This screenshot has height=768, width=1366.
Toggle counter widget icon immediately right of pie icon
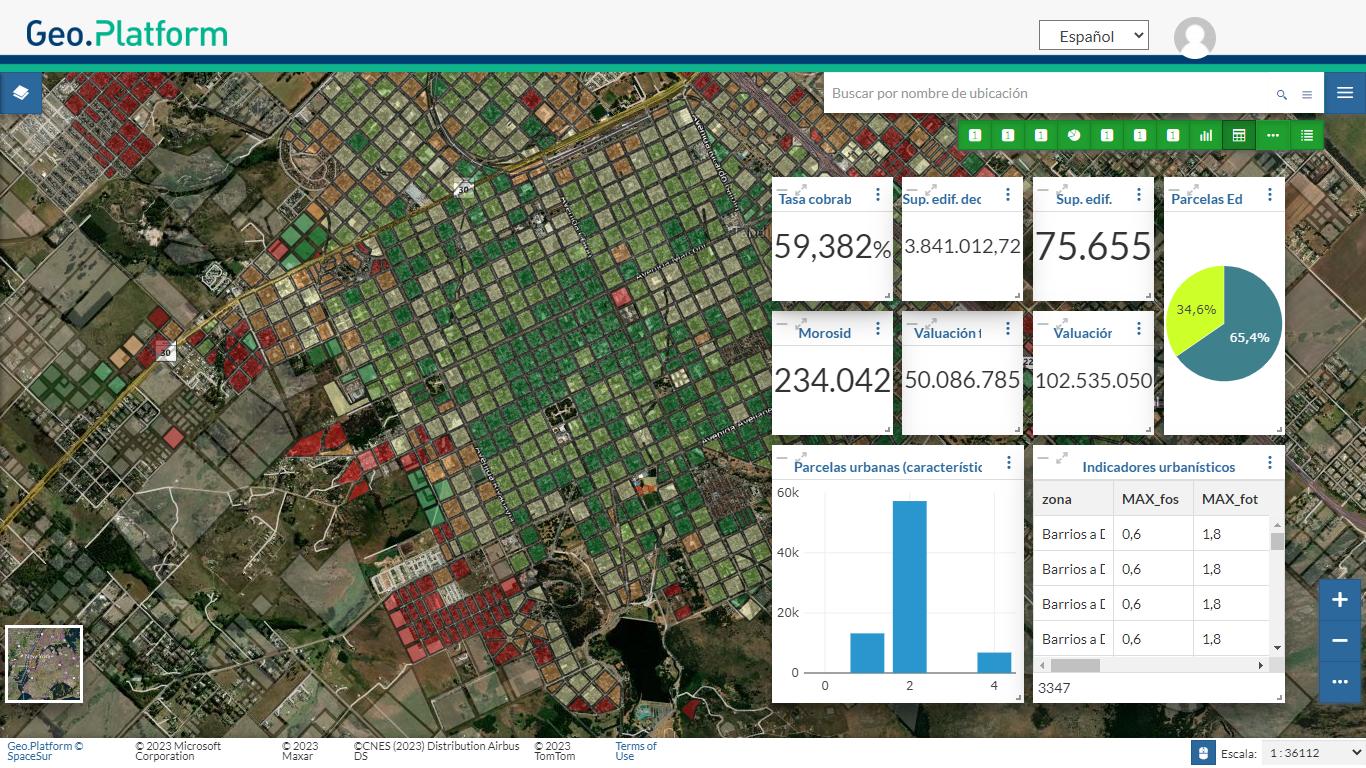point(1107,135)
